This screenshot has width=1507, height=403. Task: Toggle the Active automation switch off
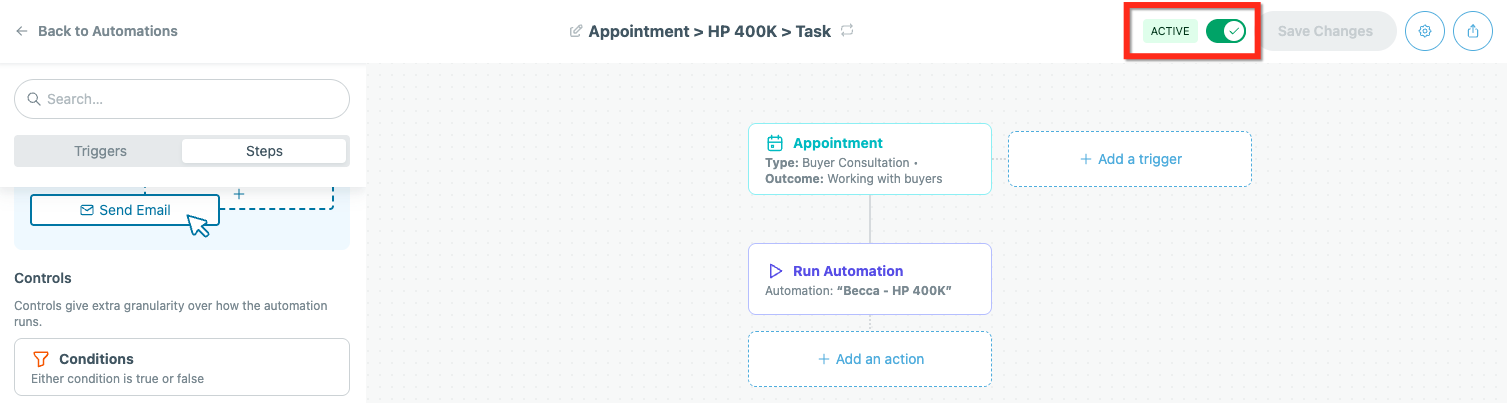tap(1225, 31)
